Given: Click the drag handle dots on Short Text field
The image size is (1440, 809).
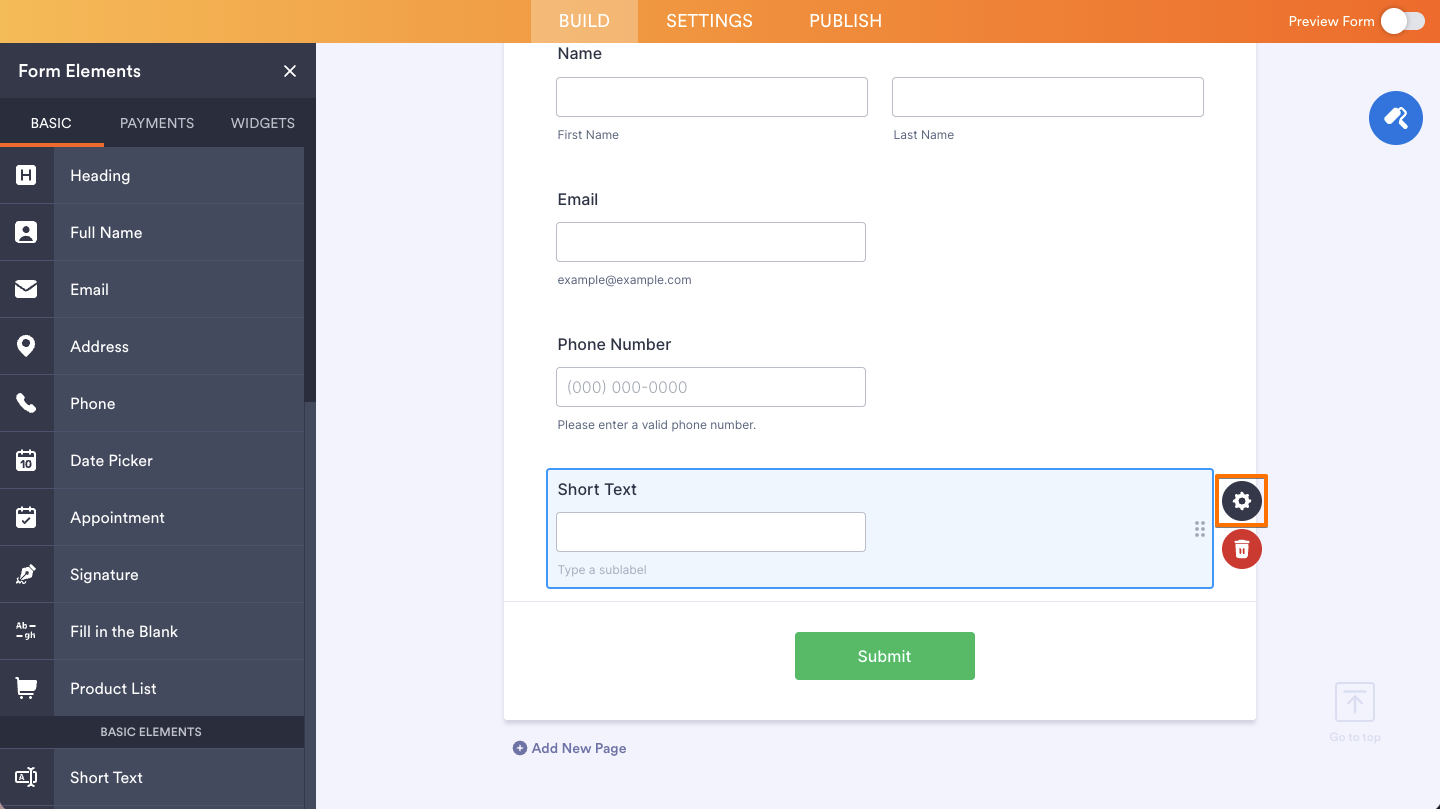Looking at the screenshot, I should 1200,529.
